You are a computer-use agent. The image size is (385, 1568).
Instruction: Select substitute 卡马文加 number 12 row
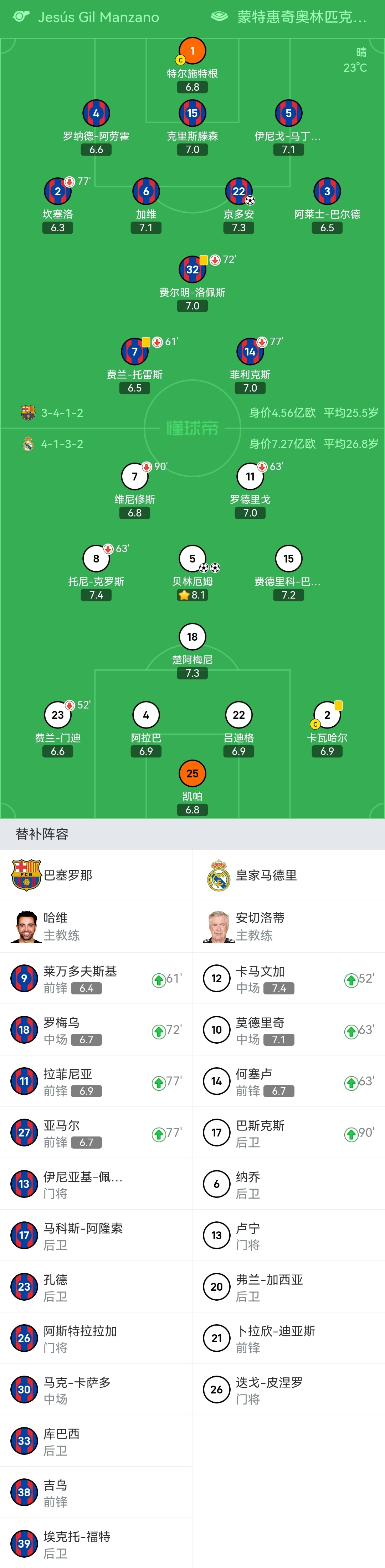288,978
